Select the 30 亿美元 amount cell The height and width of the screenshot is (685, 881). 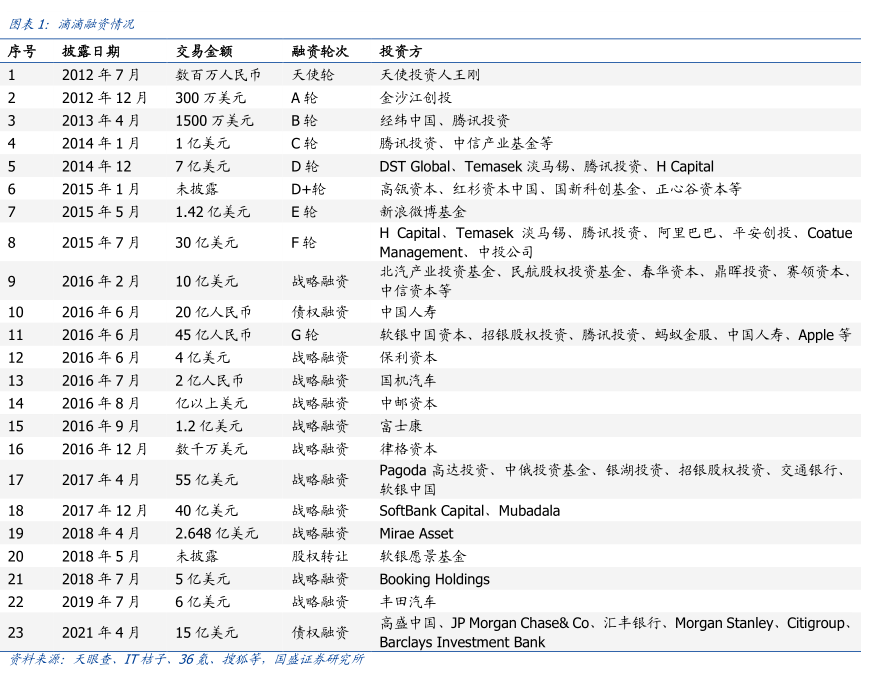pyautogui.click(x=206, y=243)
